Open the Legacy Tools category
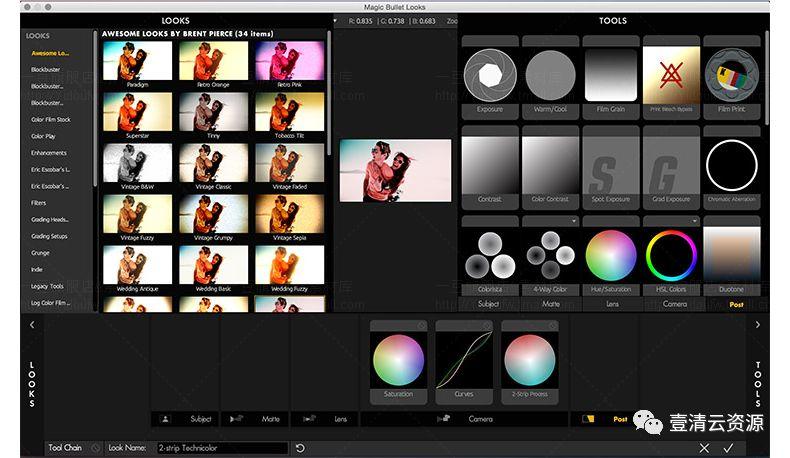790x458 pixels. click(x=47, y=286)
